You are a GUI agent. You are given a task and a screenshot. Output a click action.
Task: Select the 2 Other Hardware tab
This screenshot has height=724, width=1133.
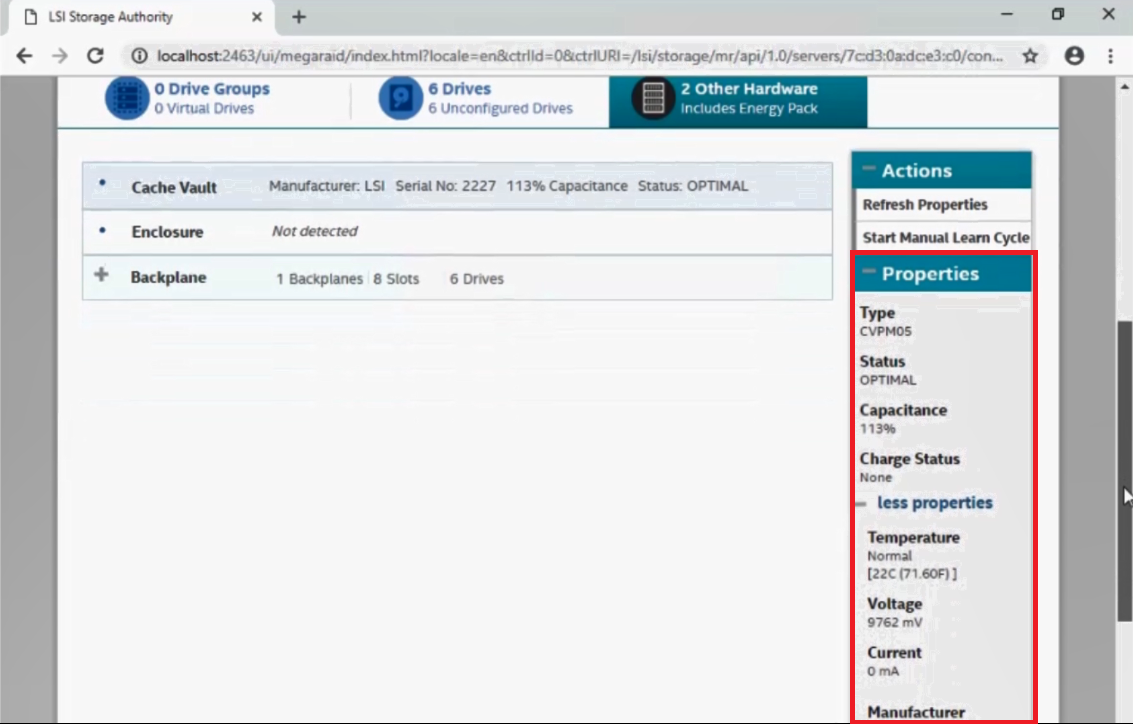(748, 98)
